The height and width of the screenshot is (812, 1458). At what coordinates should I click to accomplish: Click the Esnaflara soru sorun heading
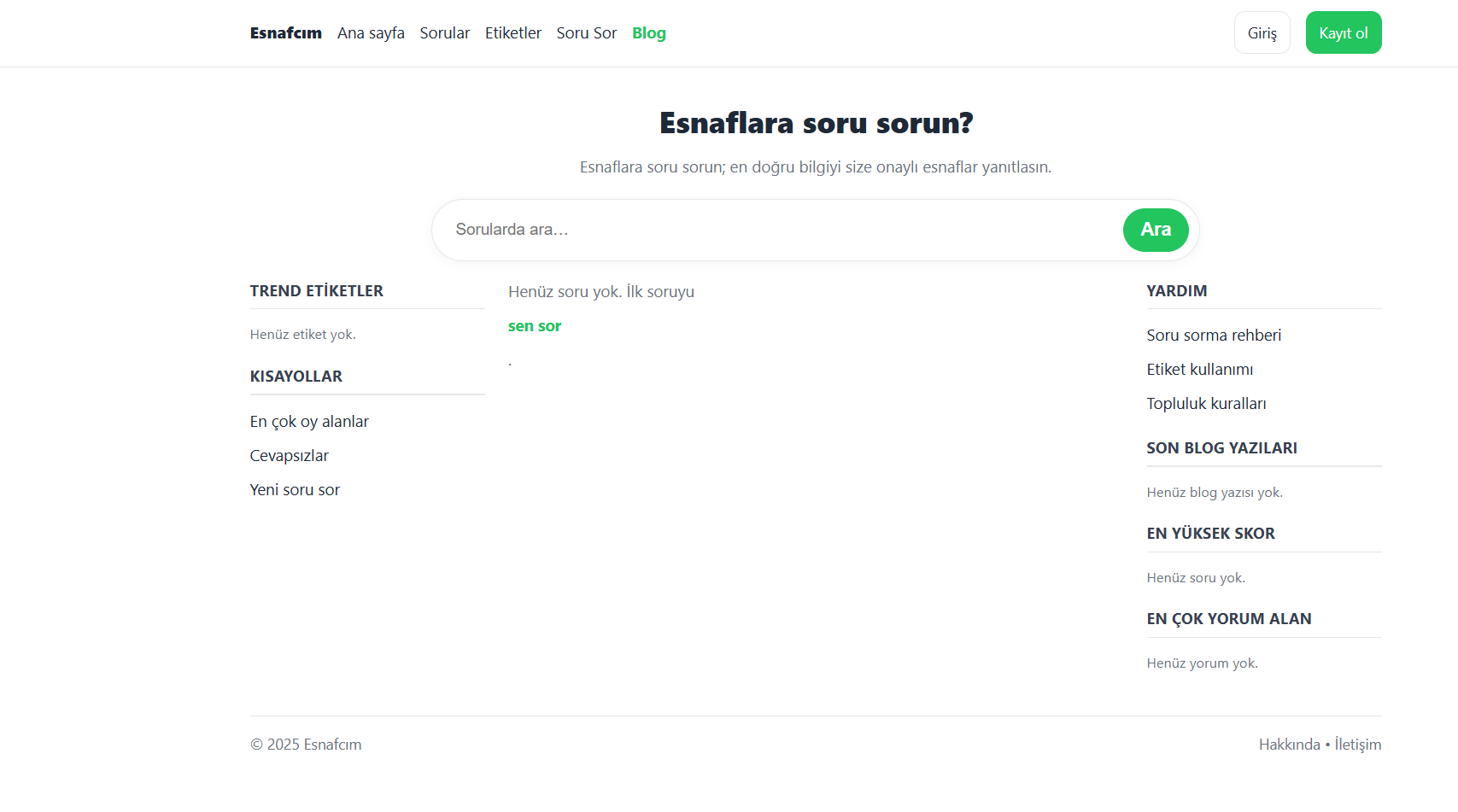(x=816, y=123)
